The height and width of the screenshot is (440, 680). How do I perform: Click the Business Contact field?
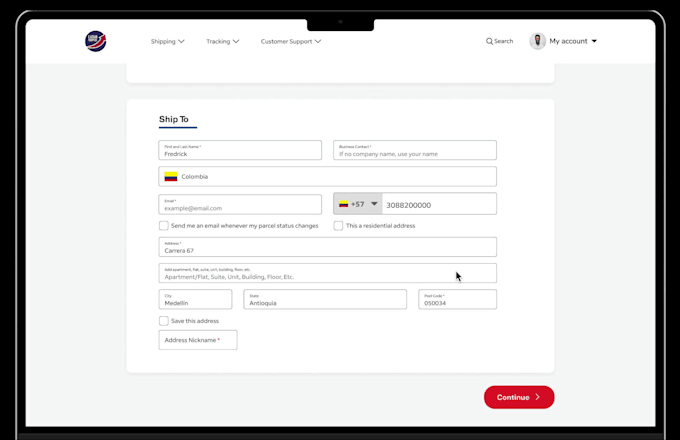point(415,150)
